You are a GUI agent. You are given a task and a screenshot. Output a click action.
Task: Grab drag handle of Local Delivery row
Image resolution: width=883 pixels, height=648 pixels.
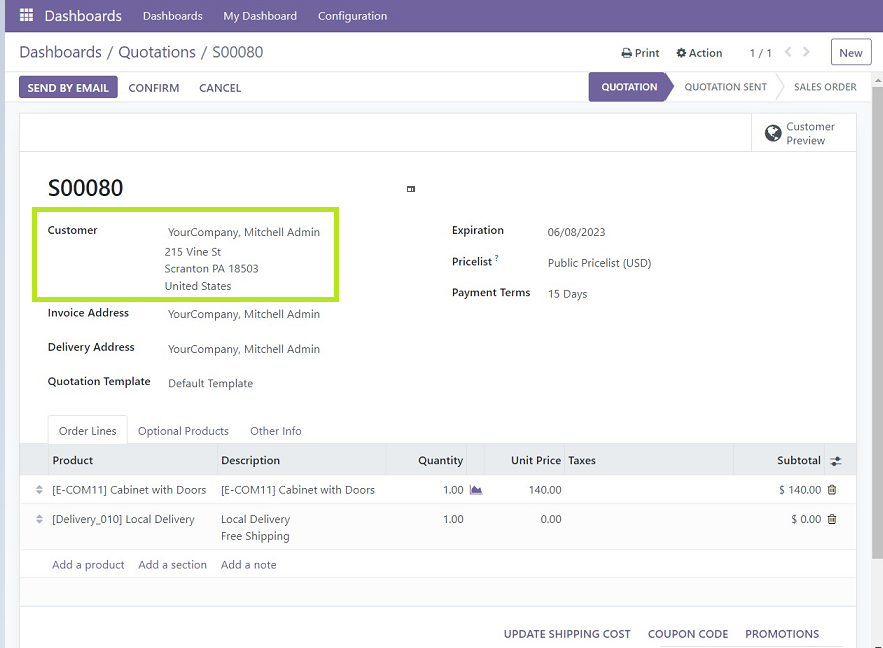39,519
